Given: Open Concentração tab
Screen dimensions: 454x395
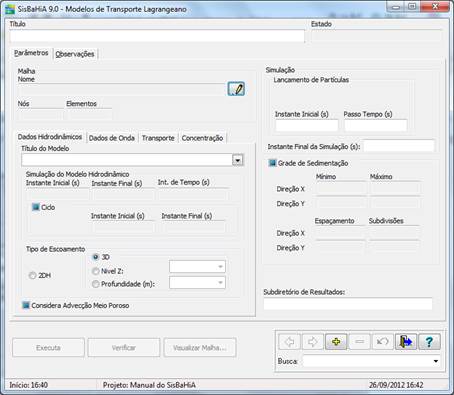Looking at the screenshot, I should [x=202, y=138].
